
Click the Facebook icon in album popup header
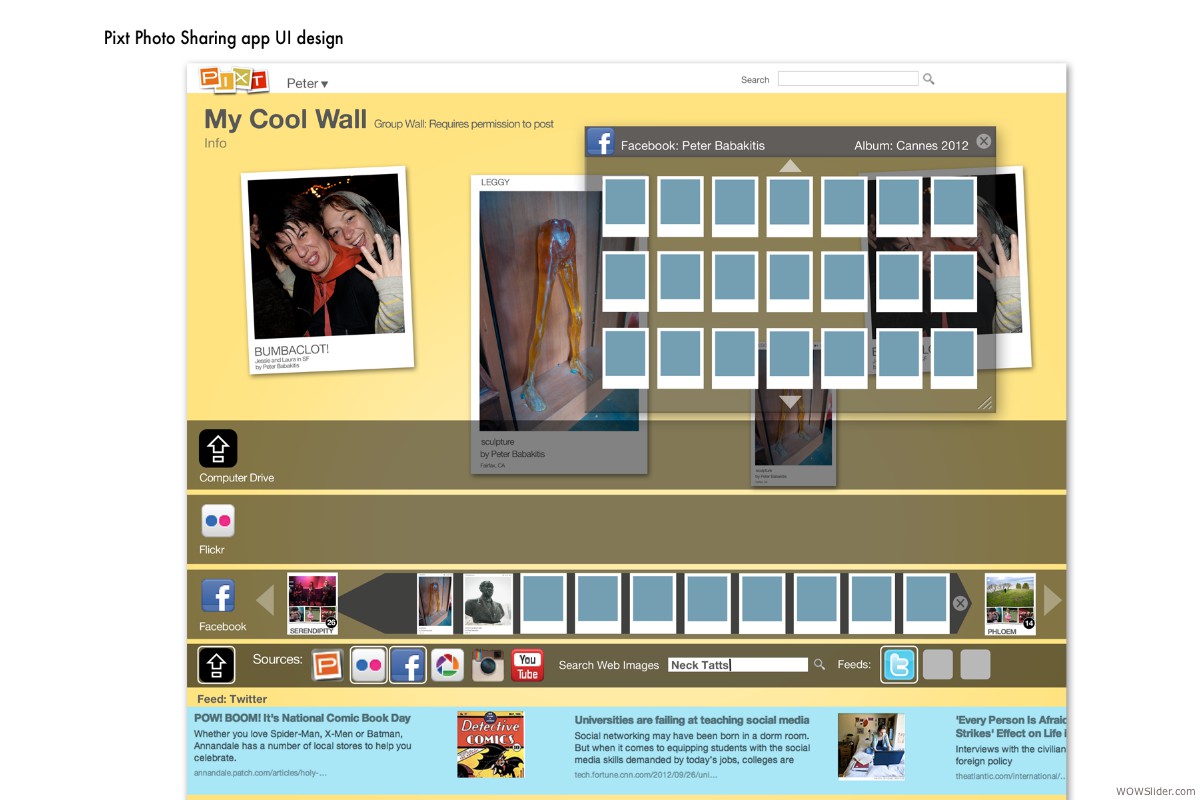tap(600, 141)
